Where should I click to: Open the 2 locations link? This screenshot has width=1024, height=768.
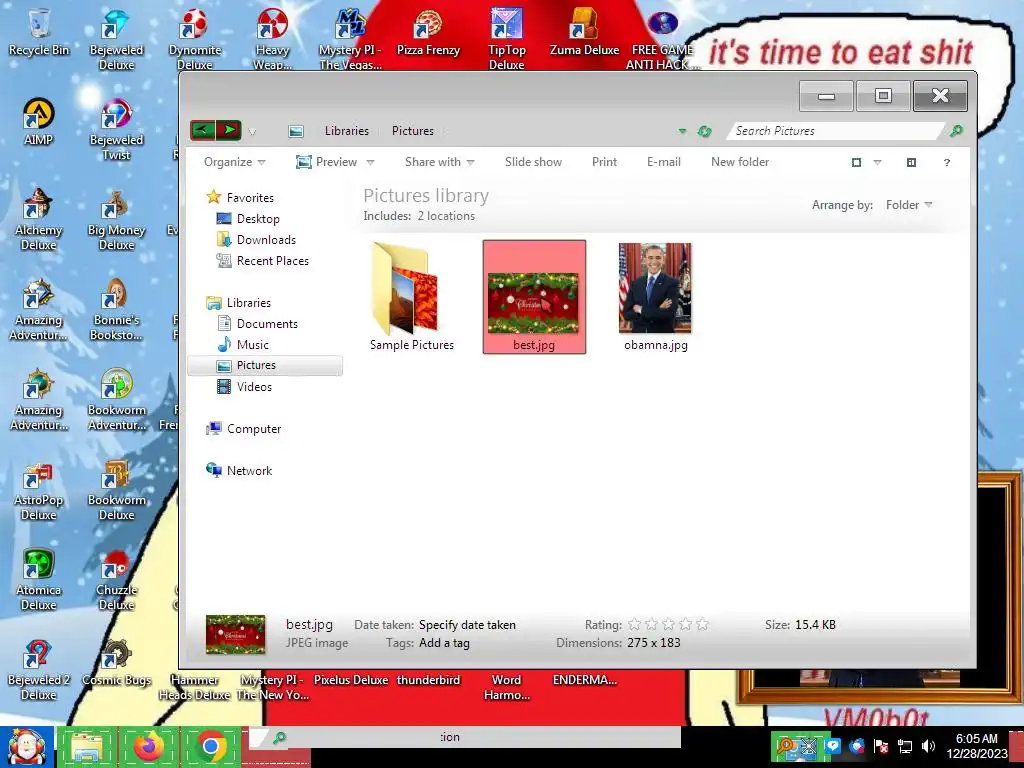(446, 216)
